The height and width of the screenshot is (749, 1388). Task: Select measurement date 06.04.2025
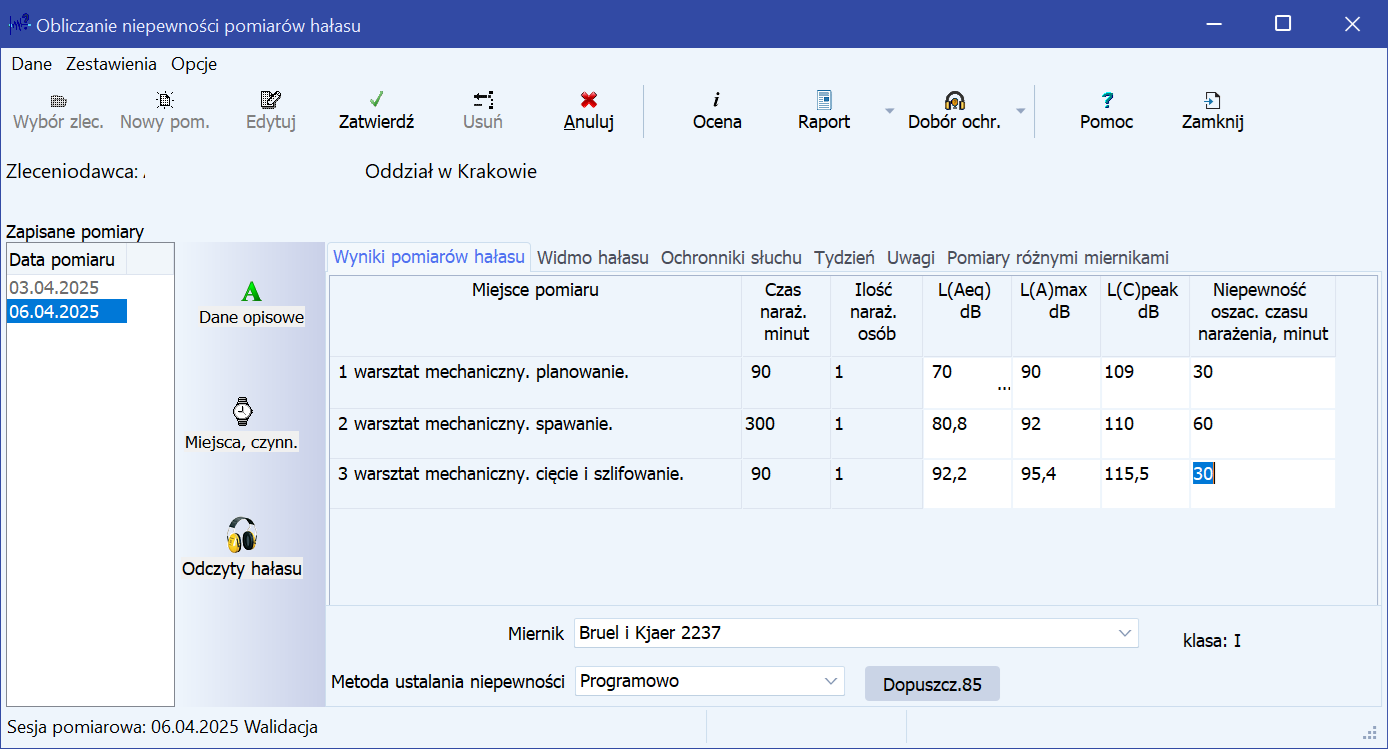click(x=66, y=312)
